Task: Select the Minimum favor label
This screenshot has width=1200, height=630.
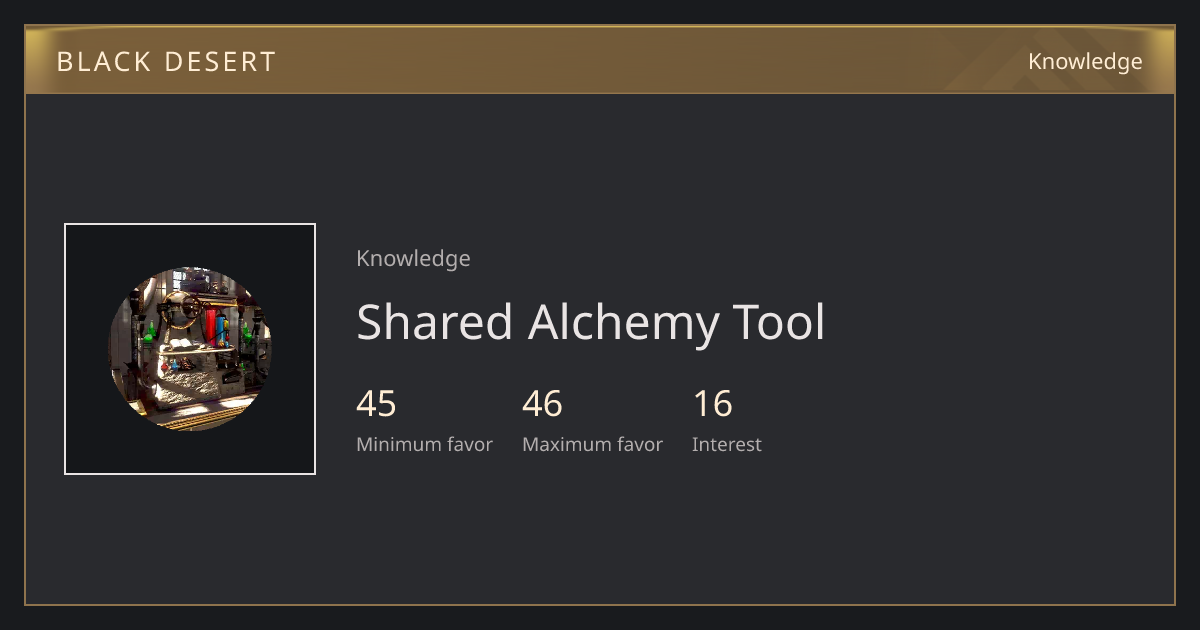Action: [424, 445]
